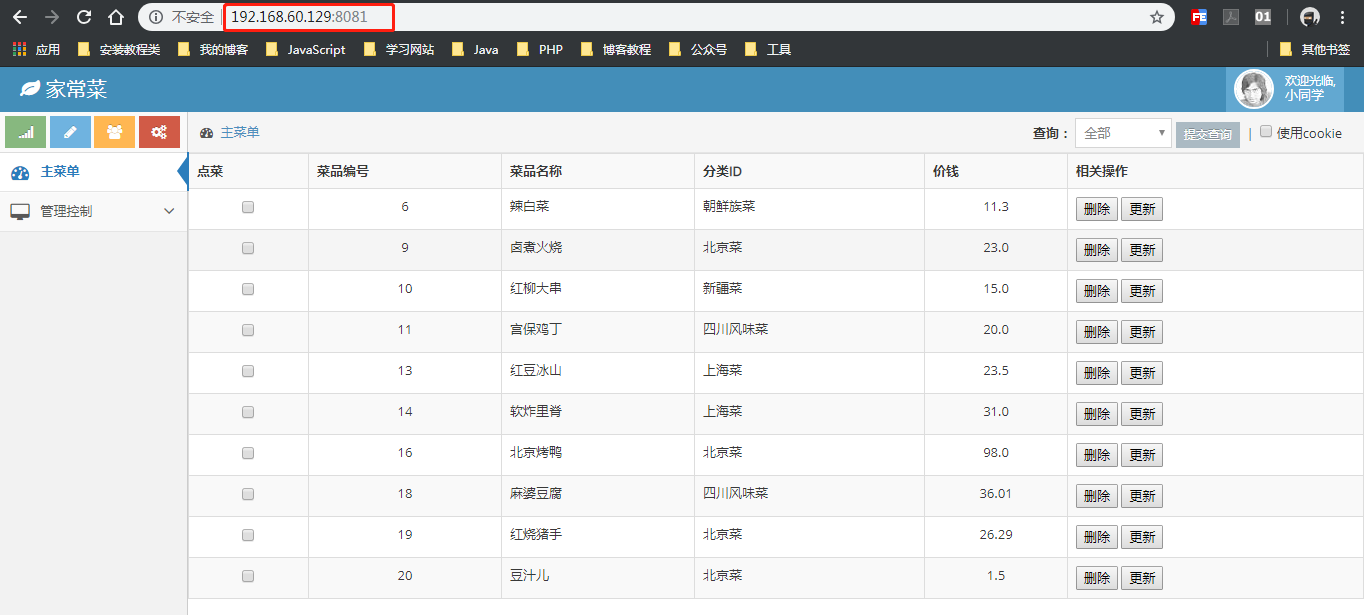This screenshot has height=615, width=1364.
Task: Click the 家常菜 leaf logo
Action: pos(30,89)
